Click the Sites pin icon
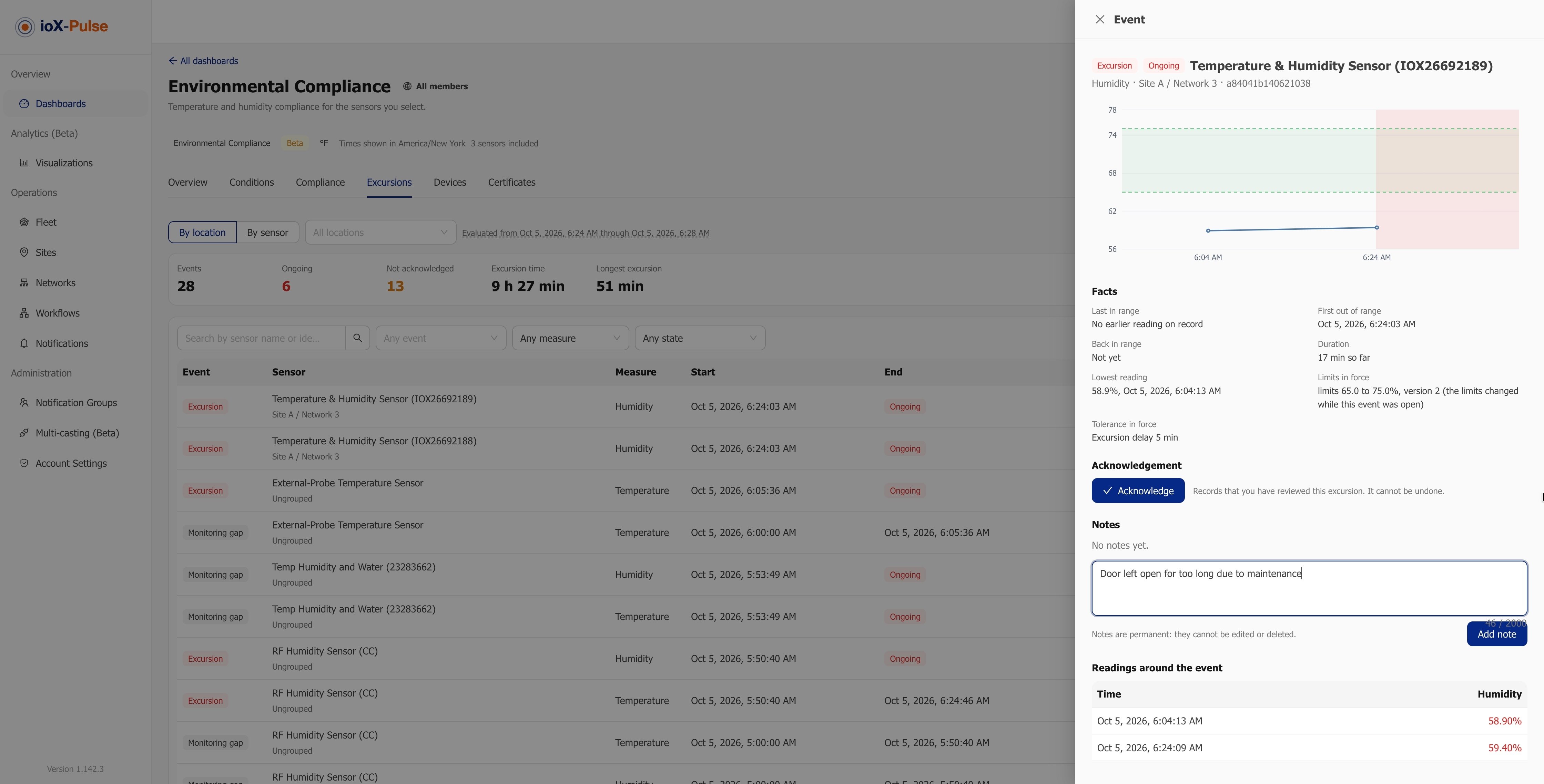The image size is (1544, 784). coord(24,252)
